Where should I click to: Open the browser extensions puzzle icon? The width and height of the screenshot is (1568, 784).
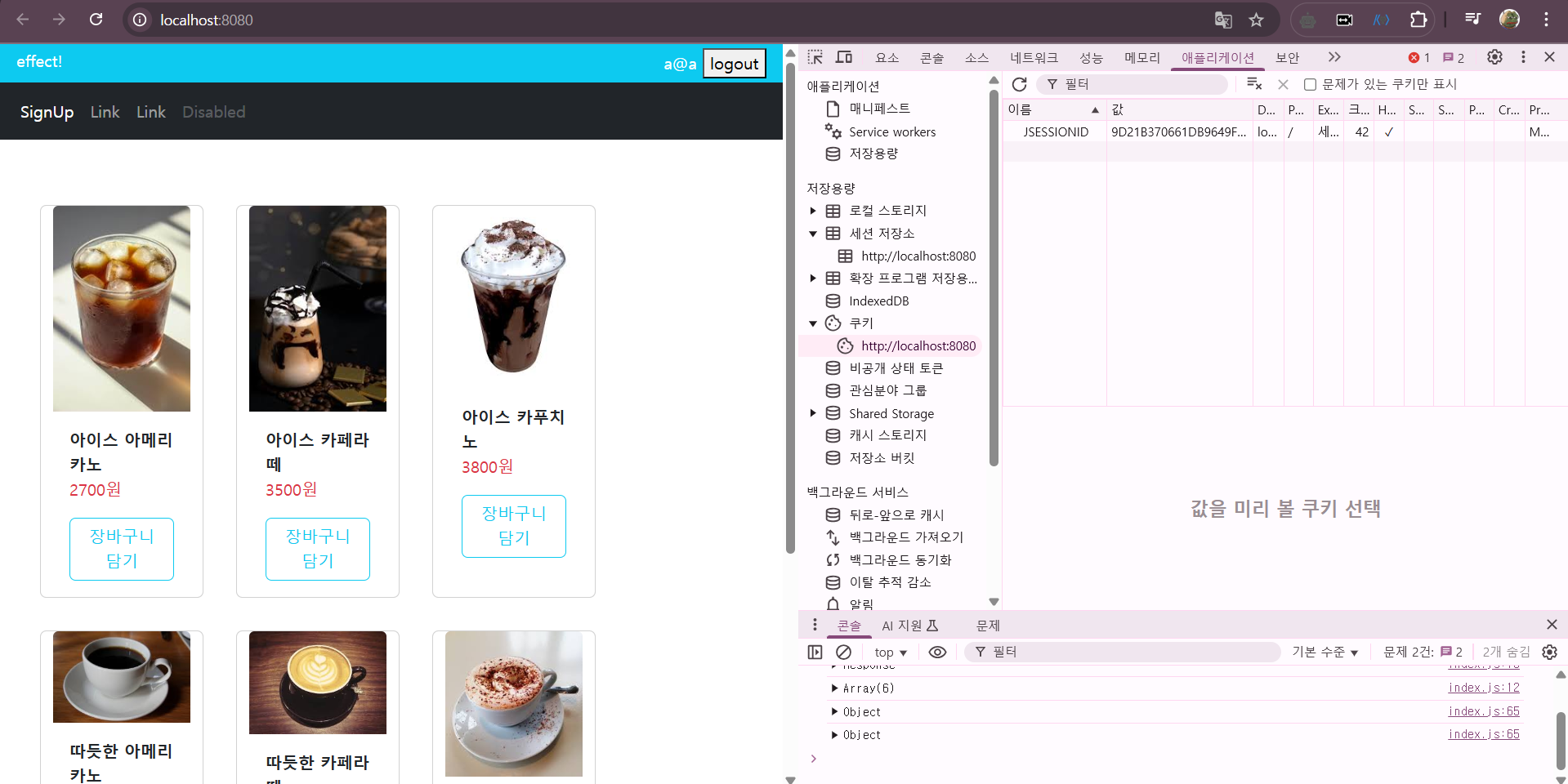click(x=1418, y=20)
